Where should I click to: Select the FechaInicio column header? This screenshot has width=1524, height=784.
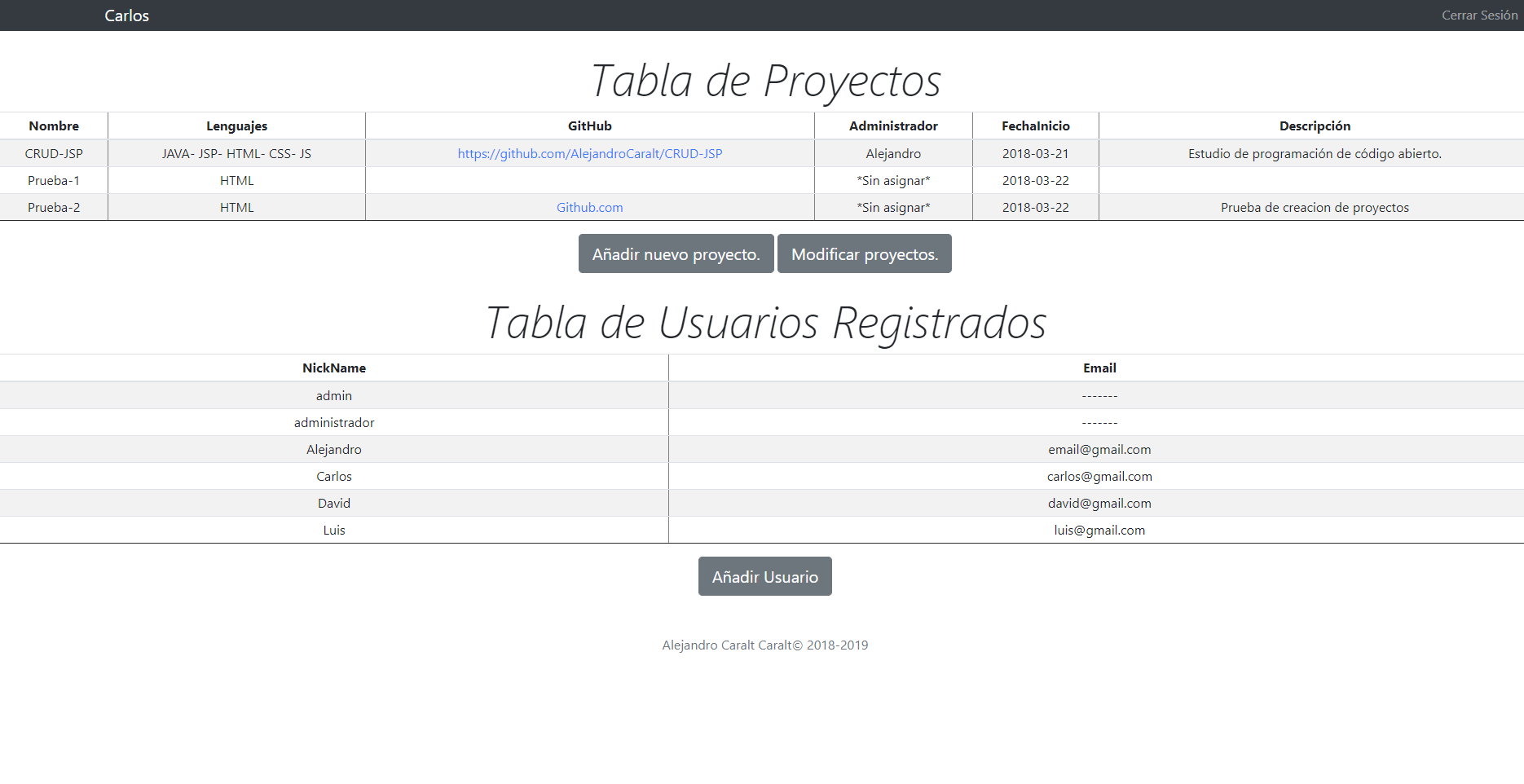click(x=1036, y=126)
